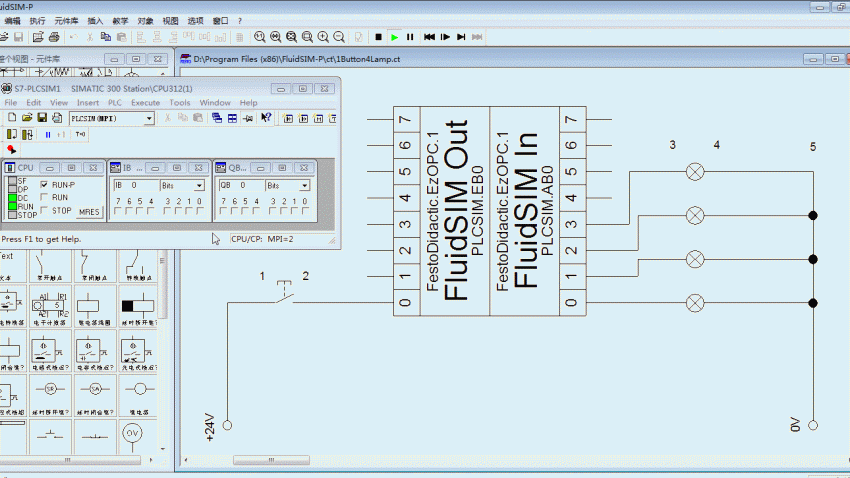Click the step-to-next-state simulation button
This screenshot has height=478, width=850.
pos(461,37)
